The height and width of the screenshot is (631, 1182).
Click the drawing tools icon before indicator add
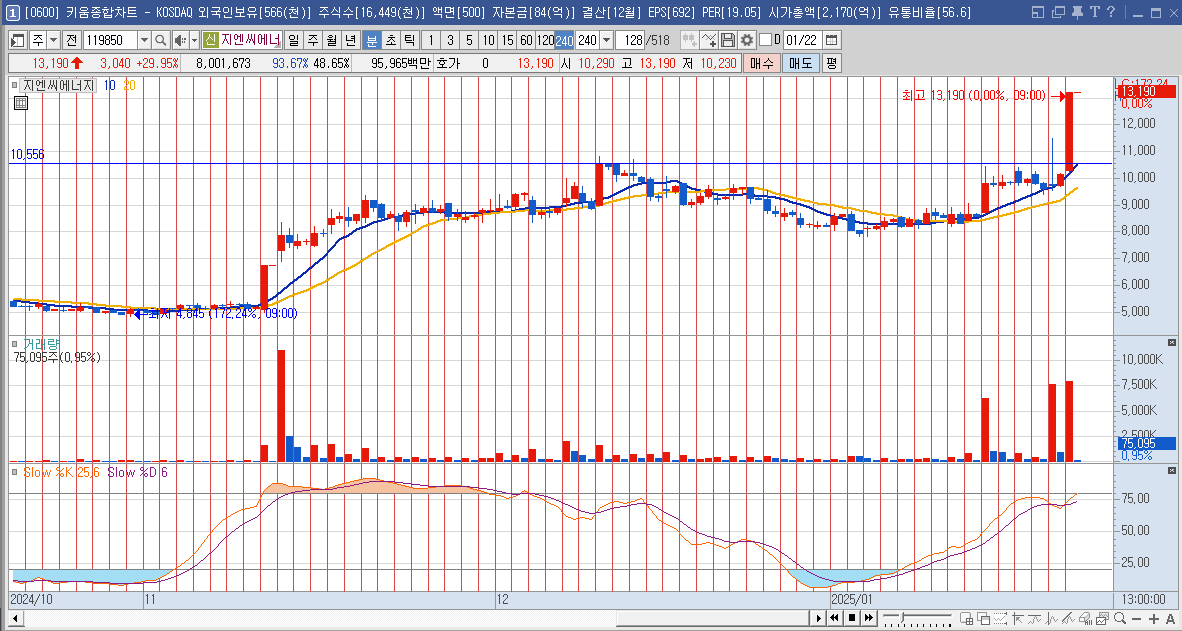coord(689,40)
